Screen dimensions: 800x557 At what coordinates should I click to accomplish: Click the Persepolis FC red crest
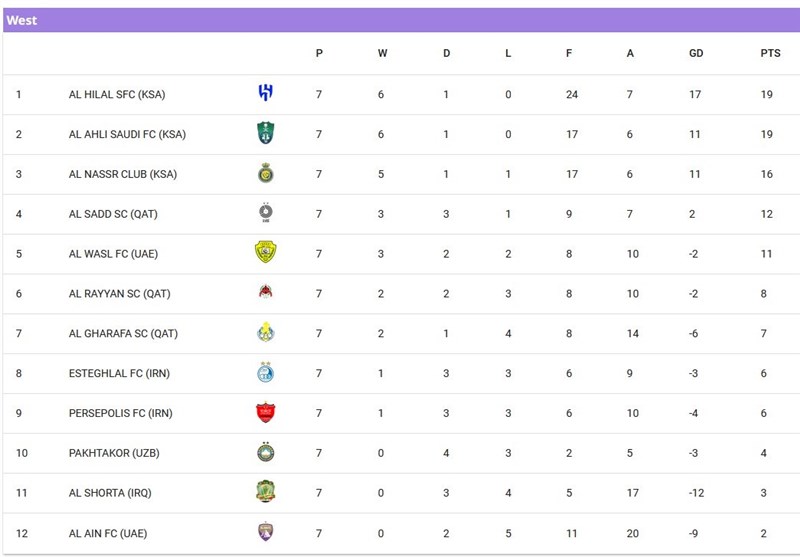(x=265, y=413)
